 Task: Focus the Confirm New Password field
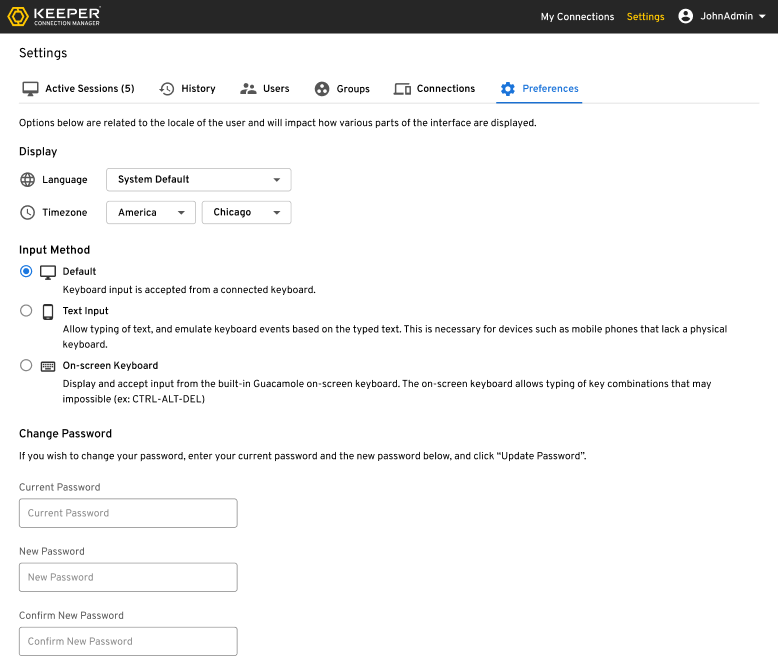tap(128, 641)
